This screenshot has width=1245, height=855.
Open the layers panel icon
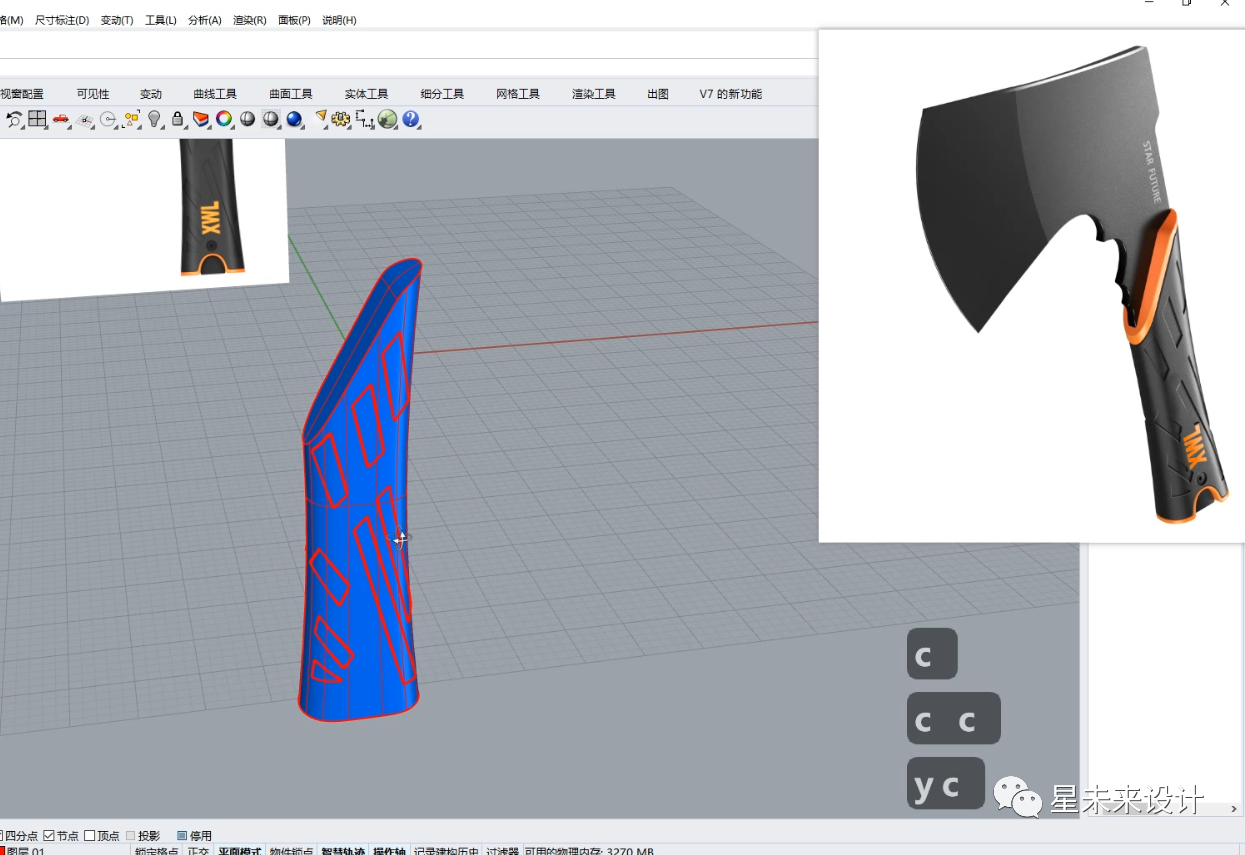[x=201, y=119]
